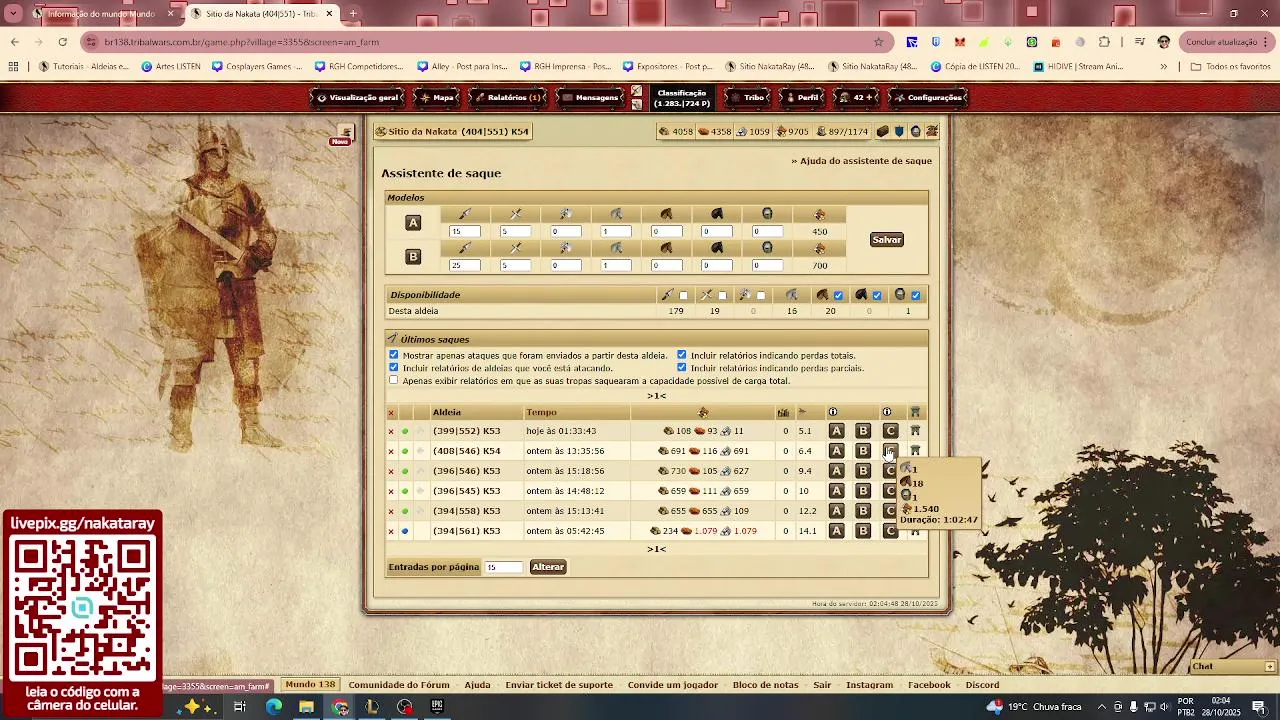Send template A to village (408|546) K54
This screenshot has width=1280, height=720.
[837, 451]
